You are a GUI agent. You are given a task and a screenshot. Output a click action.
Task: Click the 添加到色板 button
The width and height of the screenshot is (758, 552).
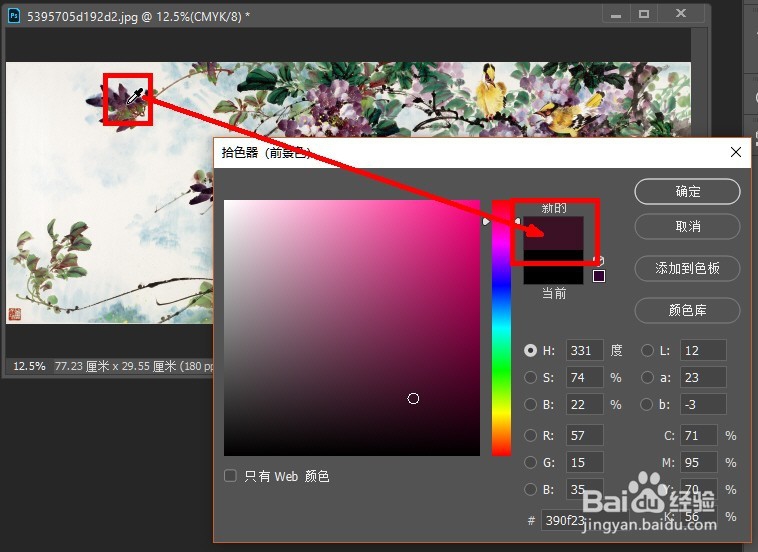[687, 268]
